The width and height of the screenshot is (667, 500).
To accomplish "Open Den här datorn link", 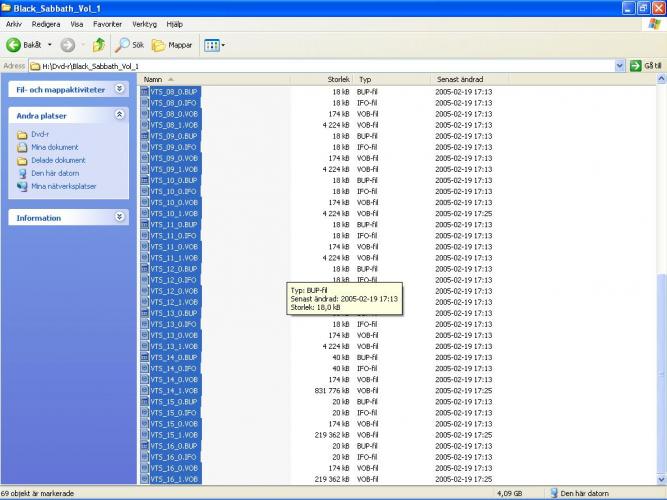I will (54, 173).
